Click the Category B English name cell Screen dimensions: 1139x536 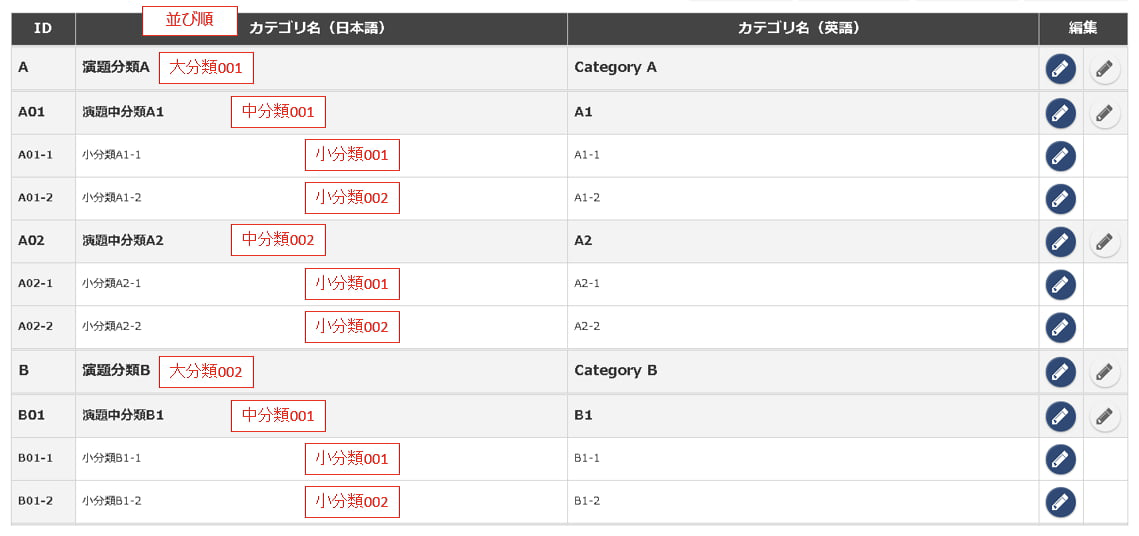coord(616,371)
